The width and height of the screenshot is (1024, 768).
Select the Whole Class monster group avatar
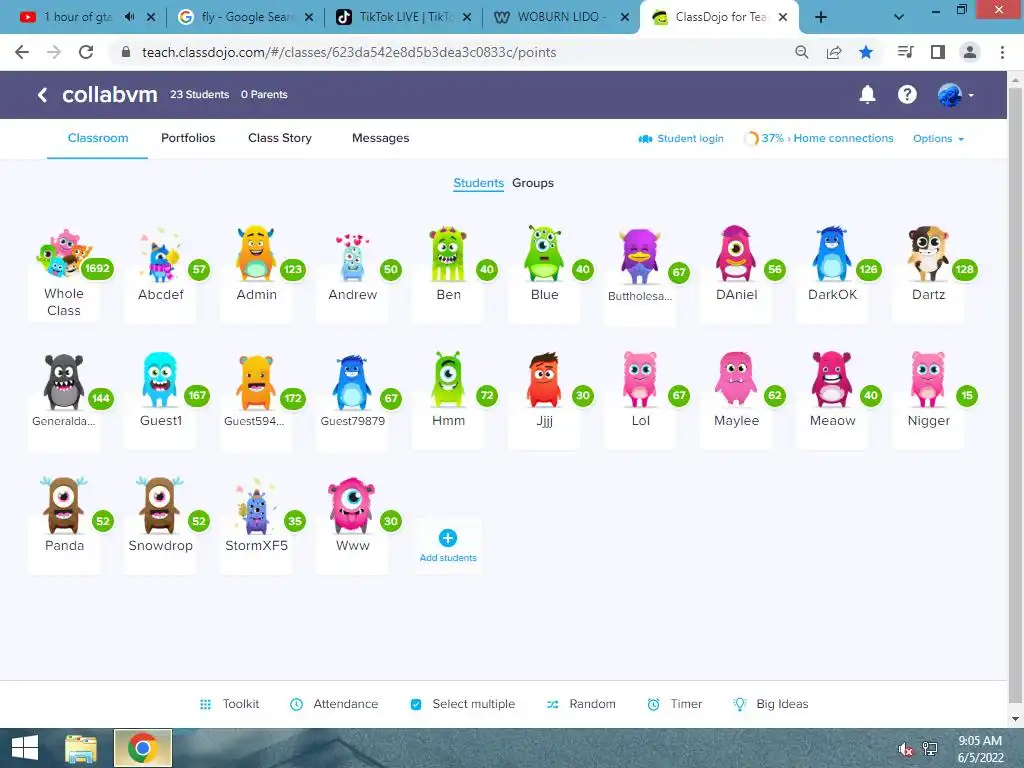[63, 253]
